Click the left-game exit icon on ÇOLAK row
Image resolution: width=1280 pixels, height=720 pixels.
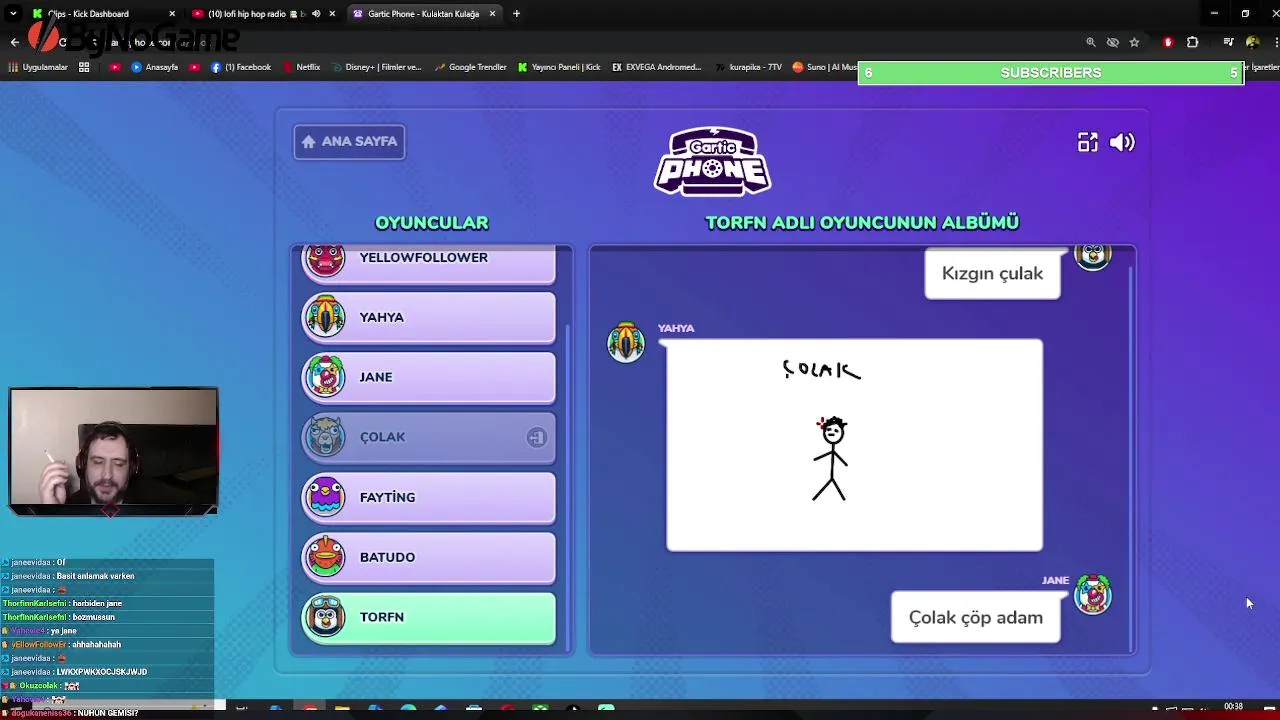click(536, 437)
